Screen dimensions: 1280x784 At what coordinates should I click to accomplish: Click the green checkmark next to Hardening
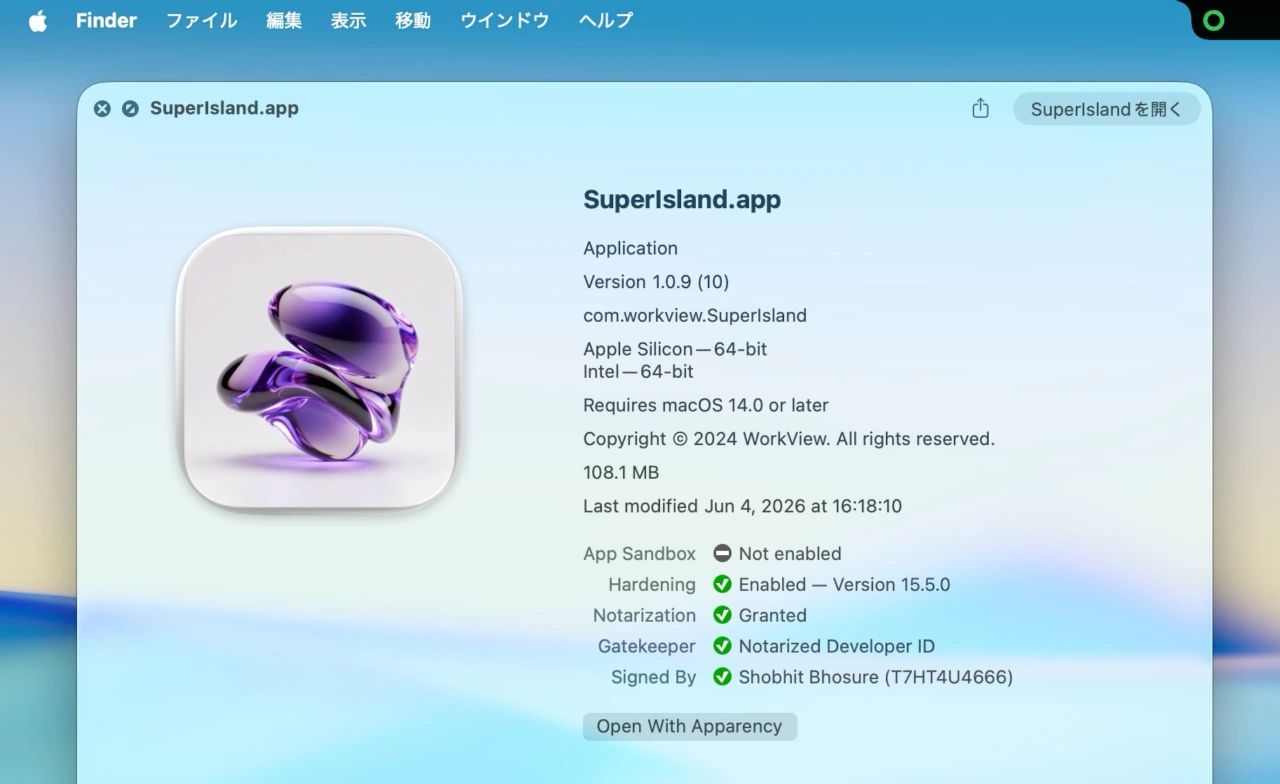722,584
